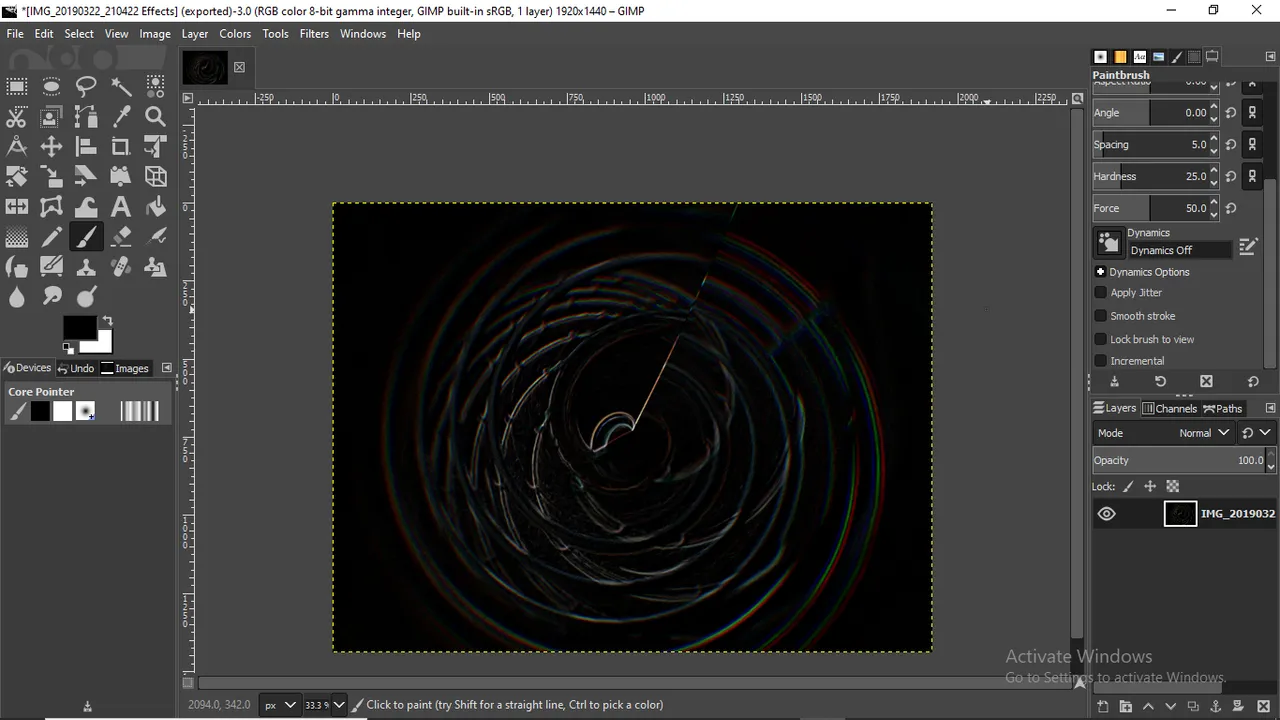1280x720 pixels.
Task: Select the 3D Transform cube tool
Action: pos(155,176)
